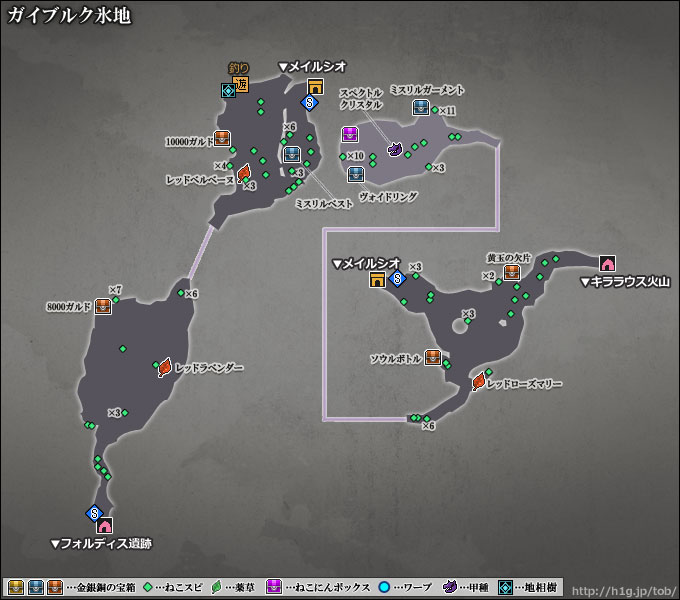The width and height of the screenshot is (680, 600).
Task: Click the ワープ legend text
Action: (x=418, y=588)
